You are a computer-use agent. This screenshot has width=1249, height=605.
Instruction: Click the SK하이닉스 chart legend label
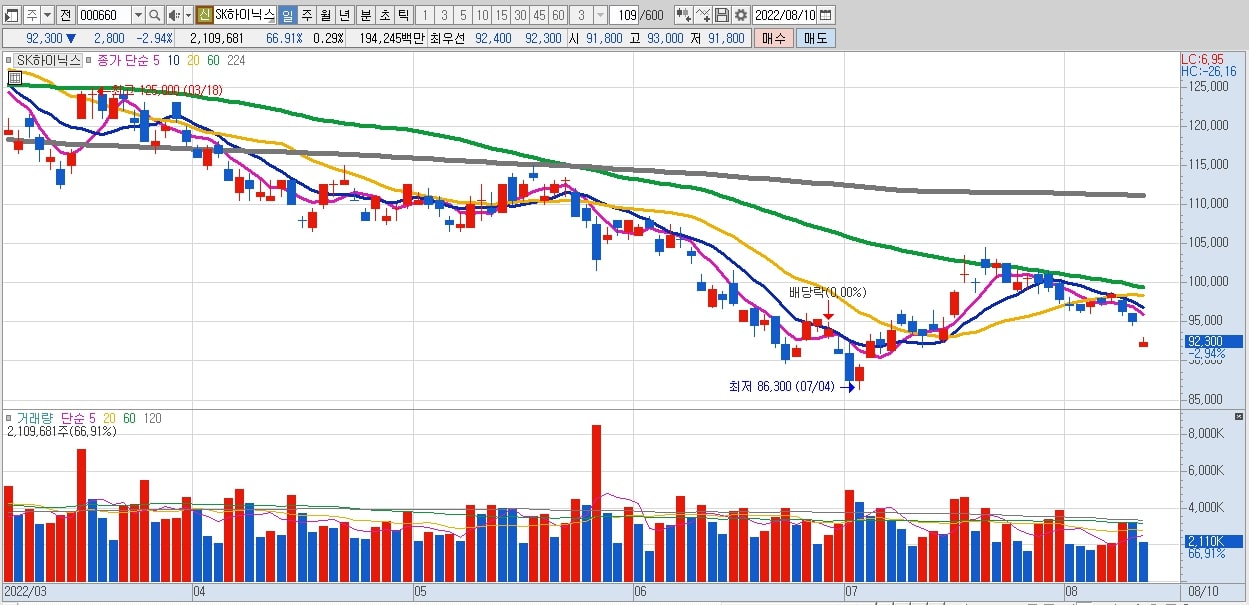[x=50, y=60]
